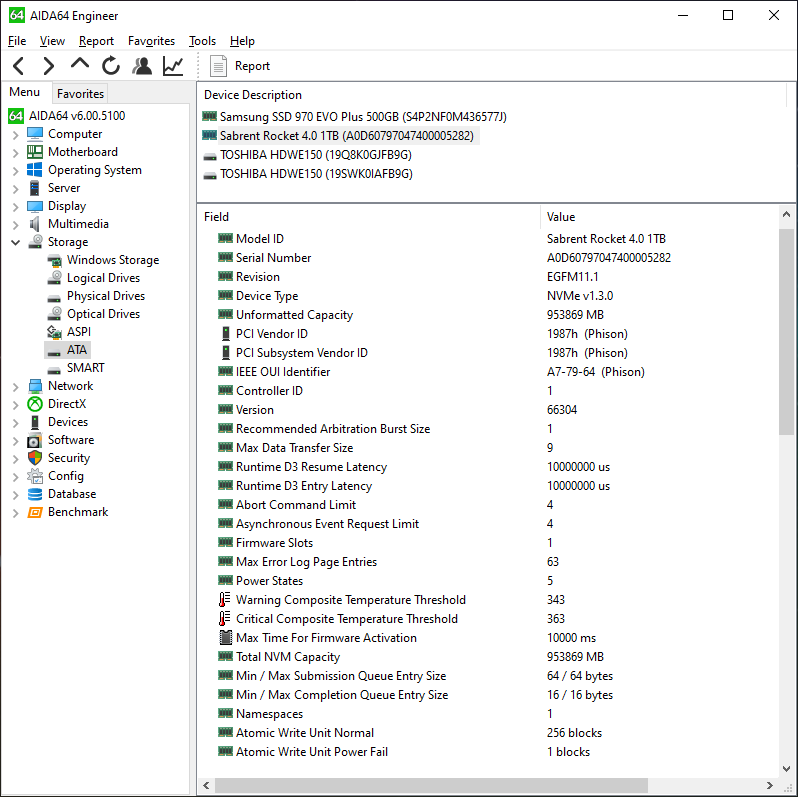This screenshot has height=797, width=798.
Task: Open the graph toolbar icon
Action: [x=173, y=66]
